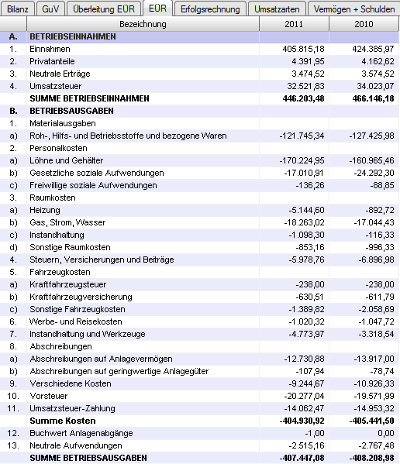Viewport: 400px width, 464px height.
Task: Select the -12.730,88 depreciation value
Action: coord(304,359)
